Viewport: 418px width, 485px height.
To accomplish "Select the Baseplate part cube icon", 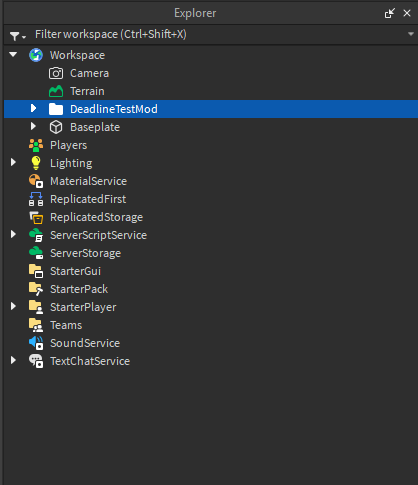I will point(56,127).
